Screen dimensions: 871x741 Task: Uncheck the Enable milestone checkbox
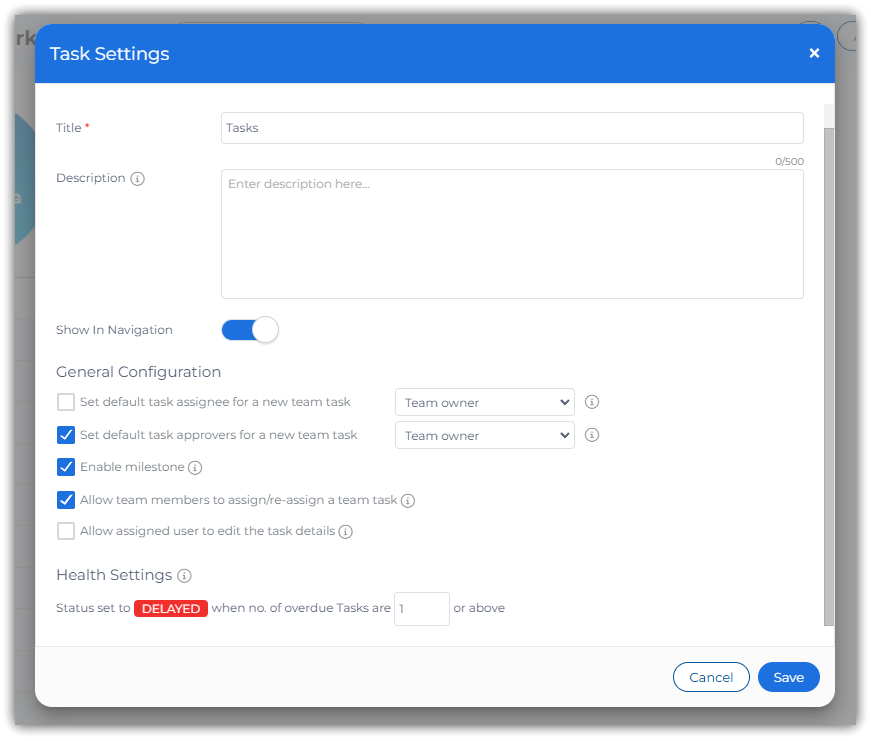pyautogui.click(x=66, y=467)
